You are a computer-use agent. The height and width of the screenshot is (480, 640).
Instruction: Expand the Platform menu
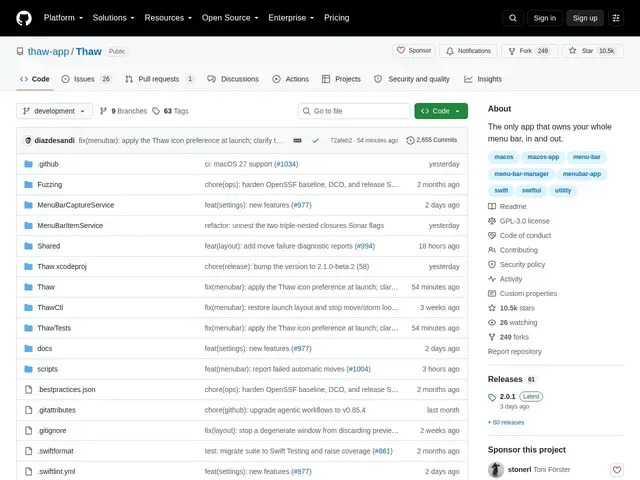coord(63,18)
